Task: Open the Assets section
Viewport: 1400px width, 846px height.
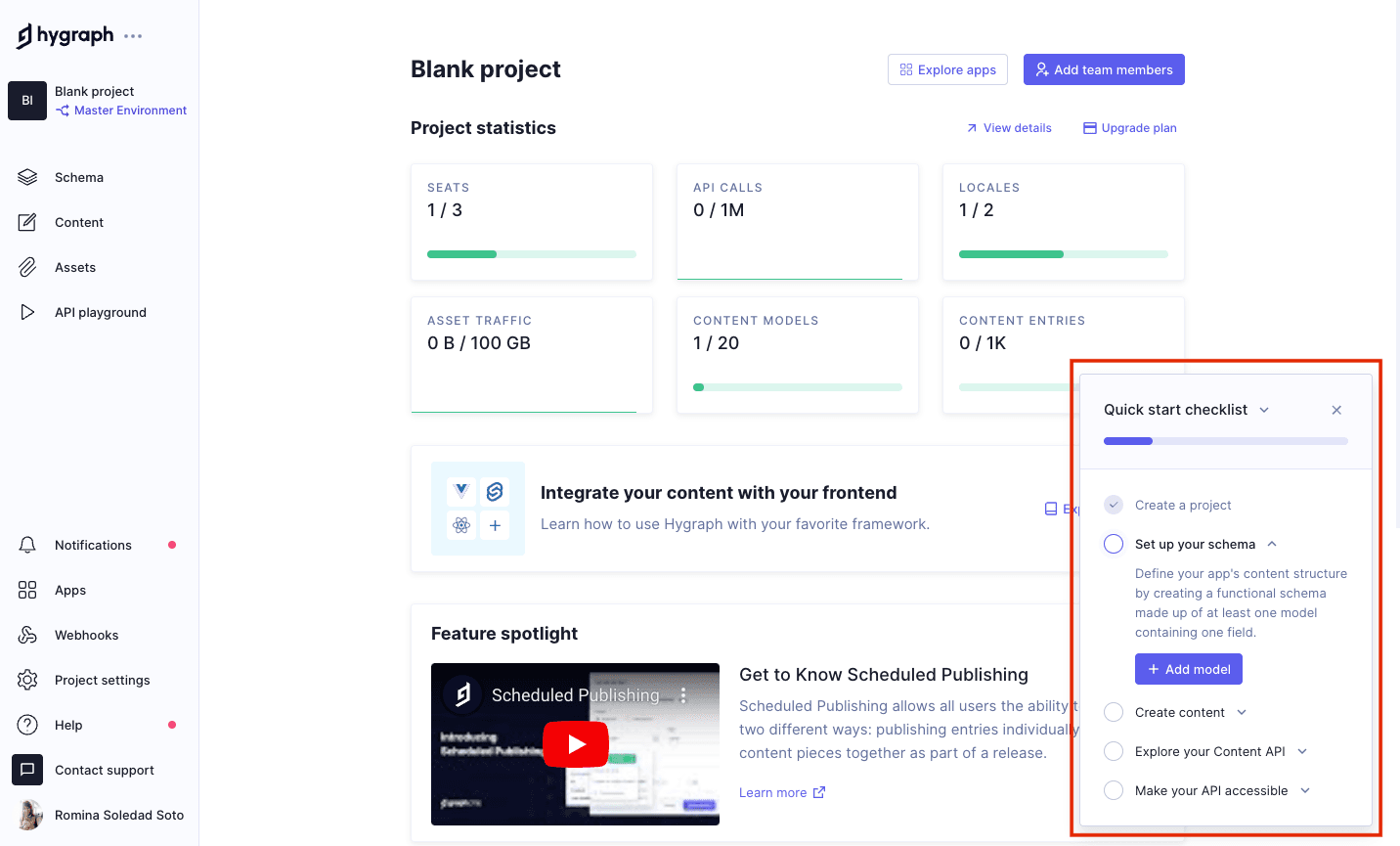Action: 75,267
